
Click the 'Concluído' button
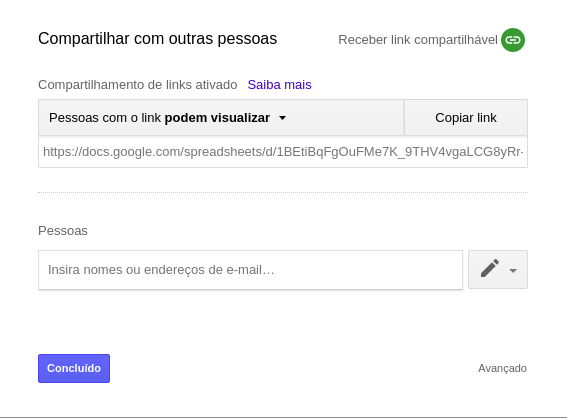[74, 368]
